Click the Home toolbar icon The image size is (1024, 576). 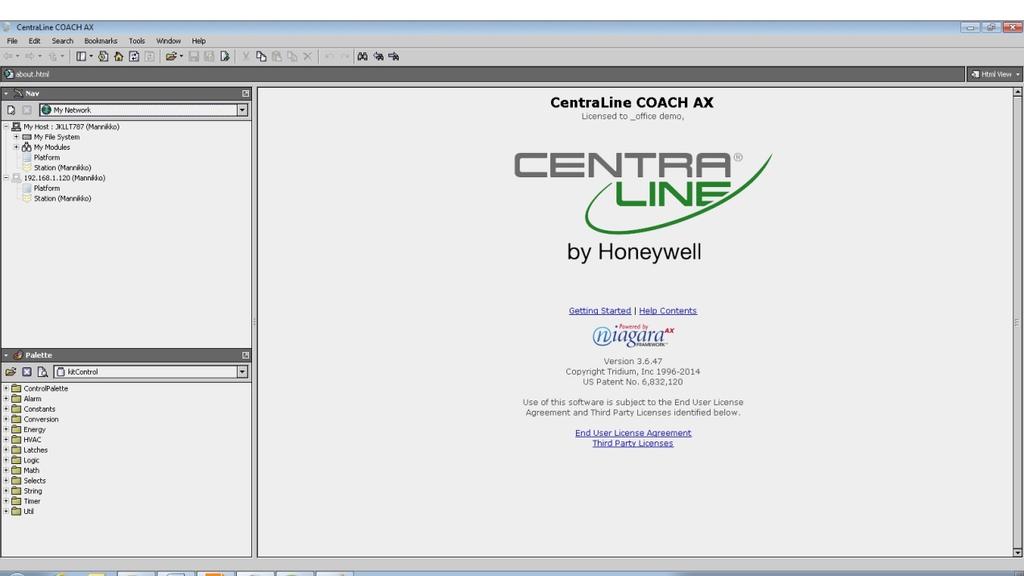[x=118, y=57]
